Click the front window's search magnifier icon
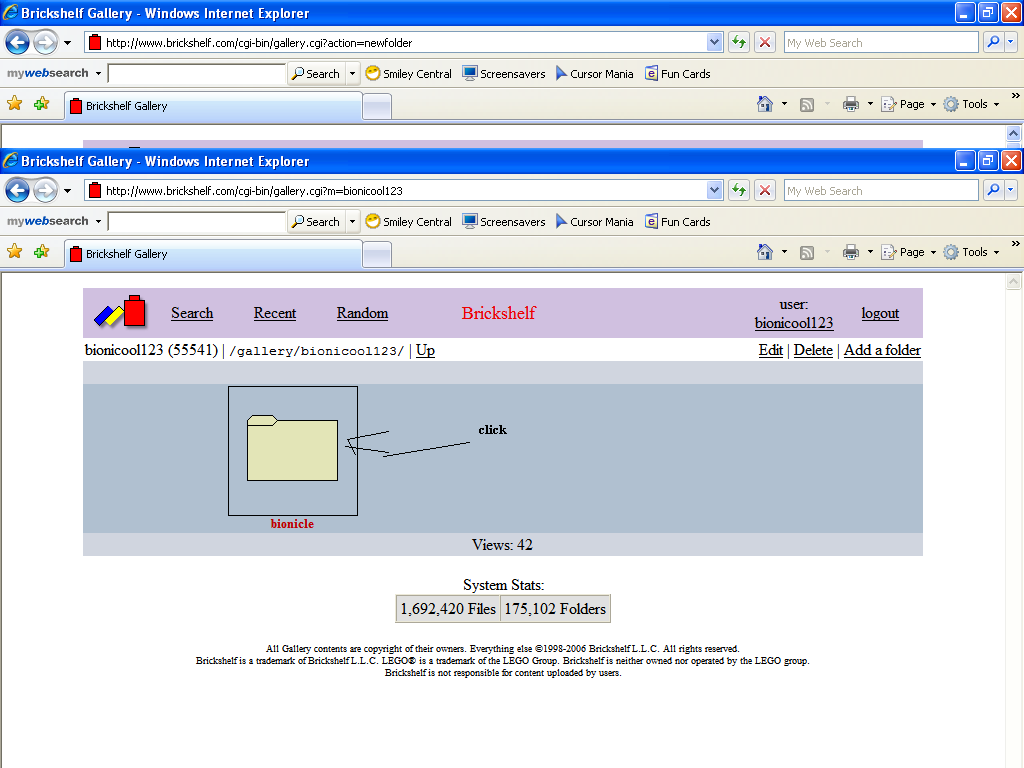This screenshot has width=1024, height=768. pyautogui.click(x=993, y=190)
